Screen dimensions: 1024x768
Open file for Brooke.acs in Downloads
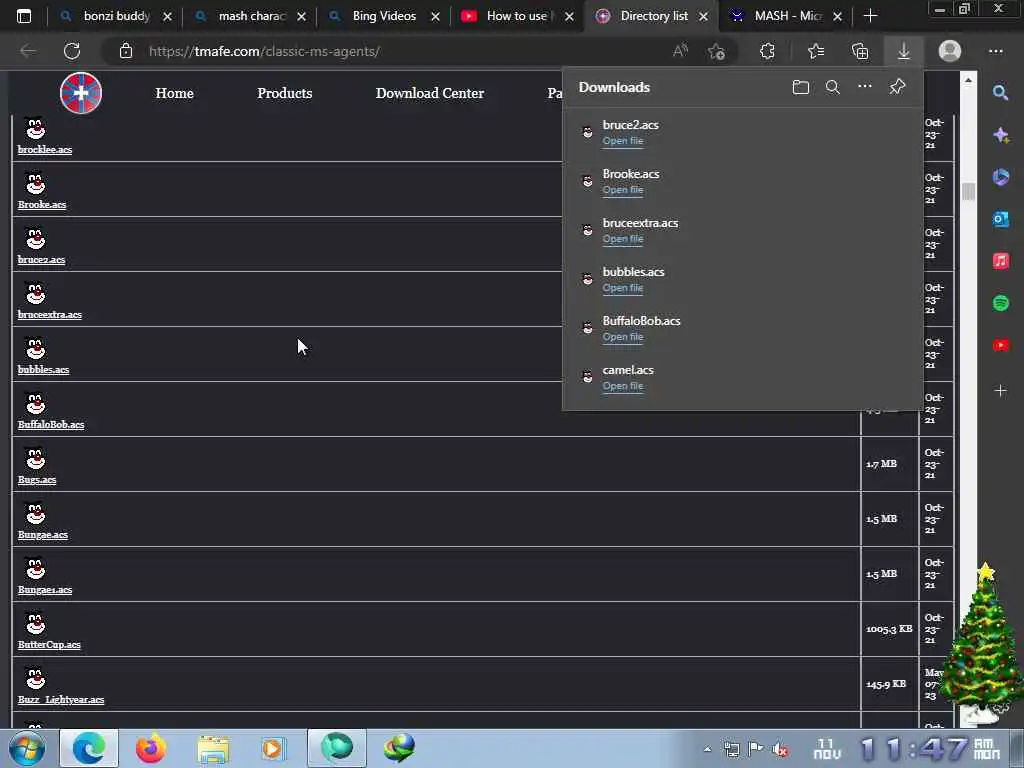pyautogui.click(x=623, y=190)
